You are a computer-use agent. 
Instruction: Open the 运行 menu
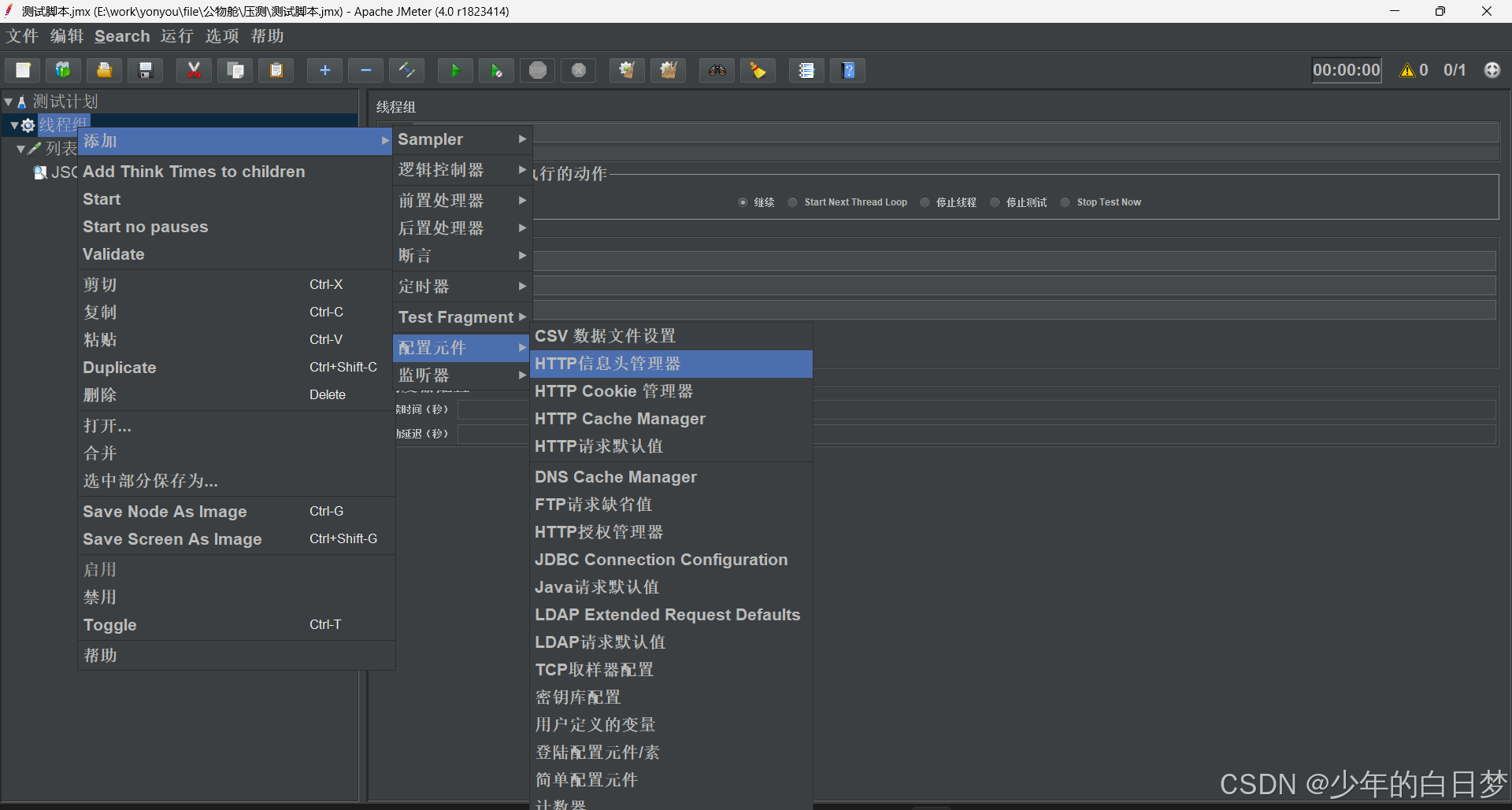pos(177,36)
